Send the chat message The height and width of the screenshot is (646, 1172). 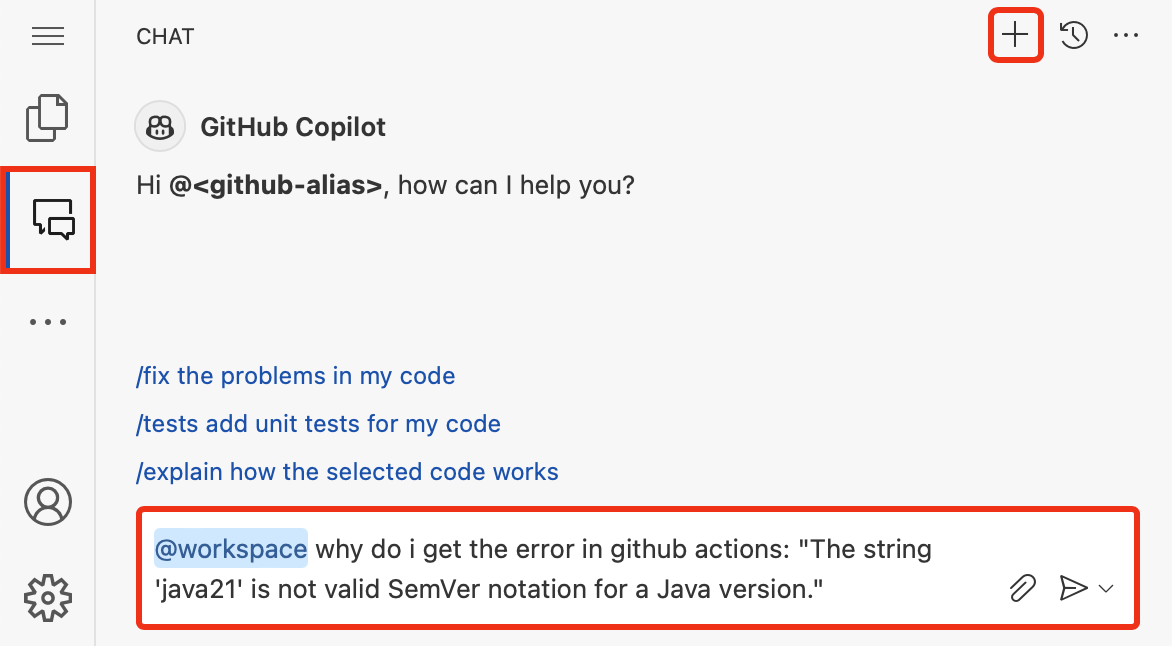pos(1072,588)
